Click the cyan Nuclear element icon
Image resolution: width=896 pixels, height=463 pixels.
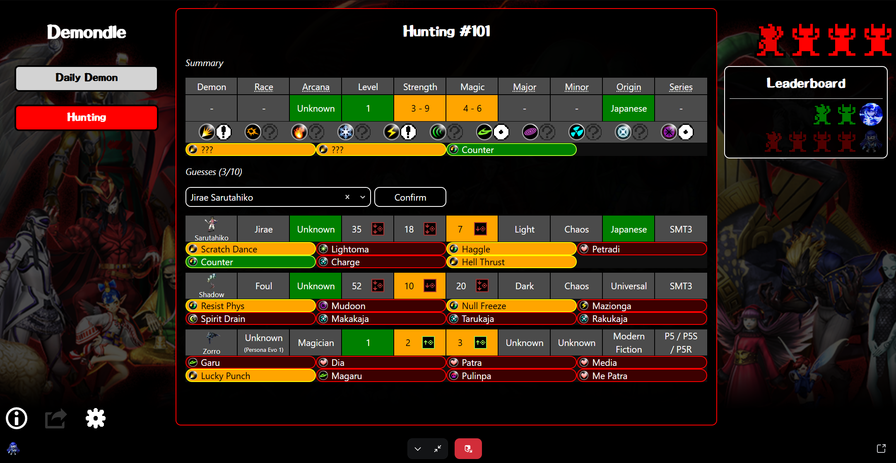point(577,132)
